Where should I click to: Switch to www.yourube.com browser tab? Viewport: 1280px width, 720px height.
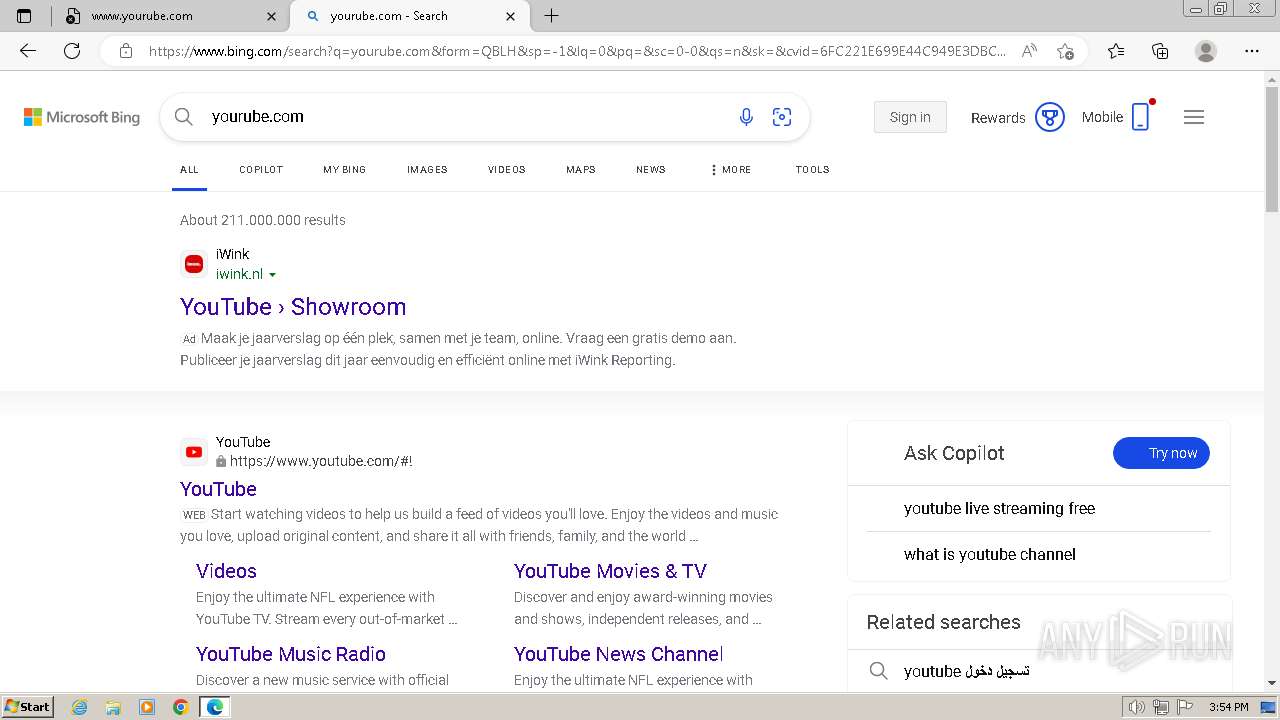pyautogui.click(x=168, y=16)
